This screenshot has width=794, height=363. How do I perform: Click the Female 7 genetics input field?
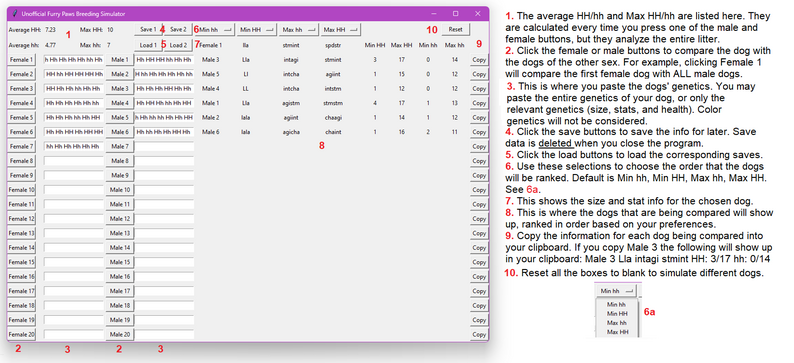[73, 146]
